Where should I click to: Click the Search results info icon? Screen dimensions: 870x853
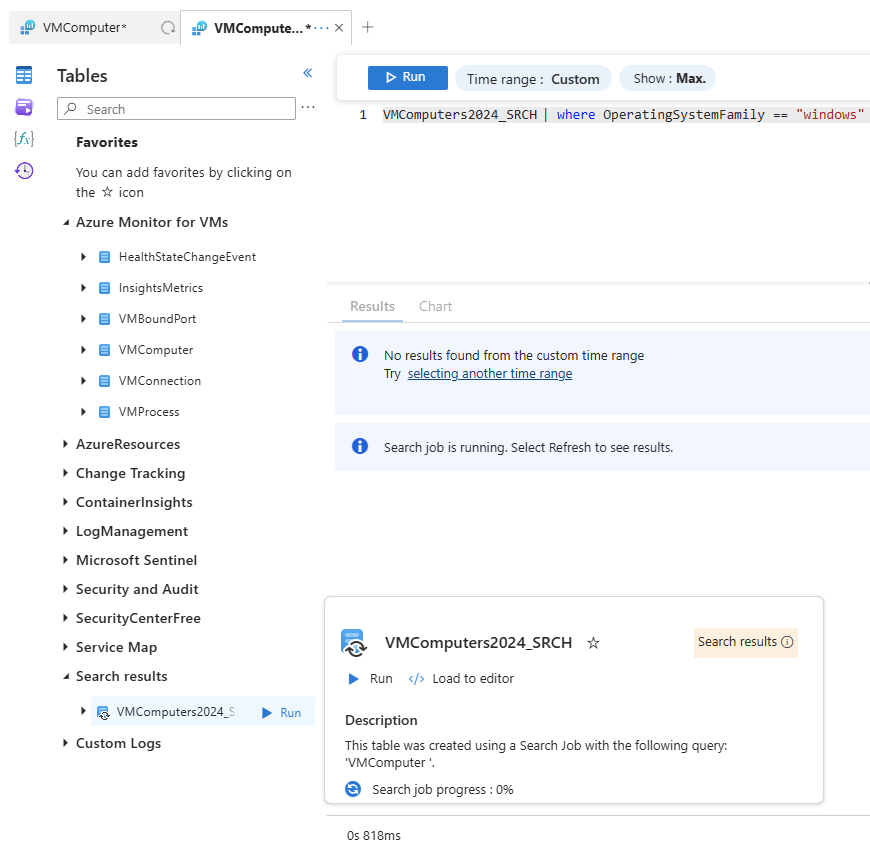pyautogui.click(x=787, y=642)
